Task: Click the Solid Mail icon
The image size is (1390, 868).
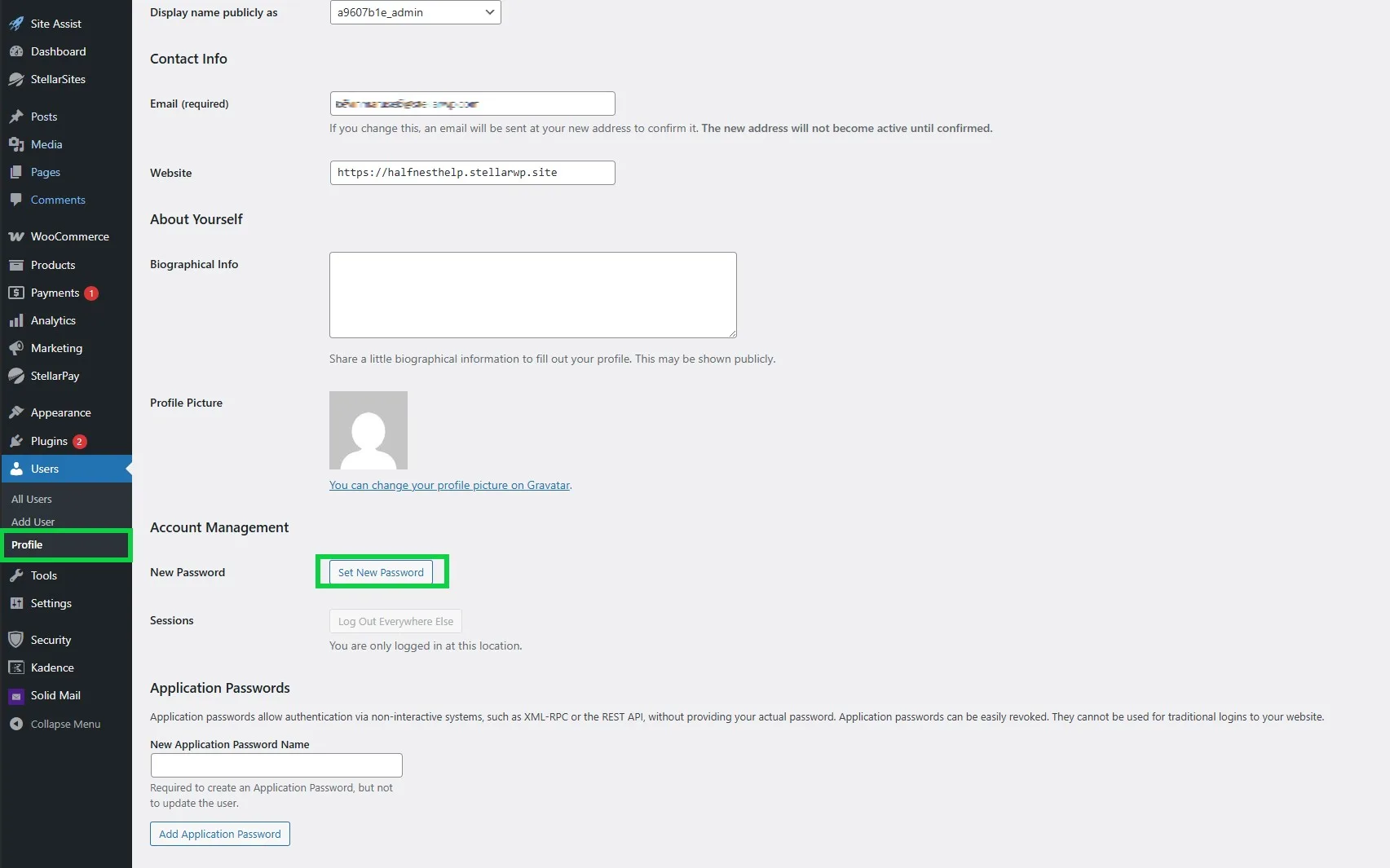Action: pos(17,695)
